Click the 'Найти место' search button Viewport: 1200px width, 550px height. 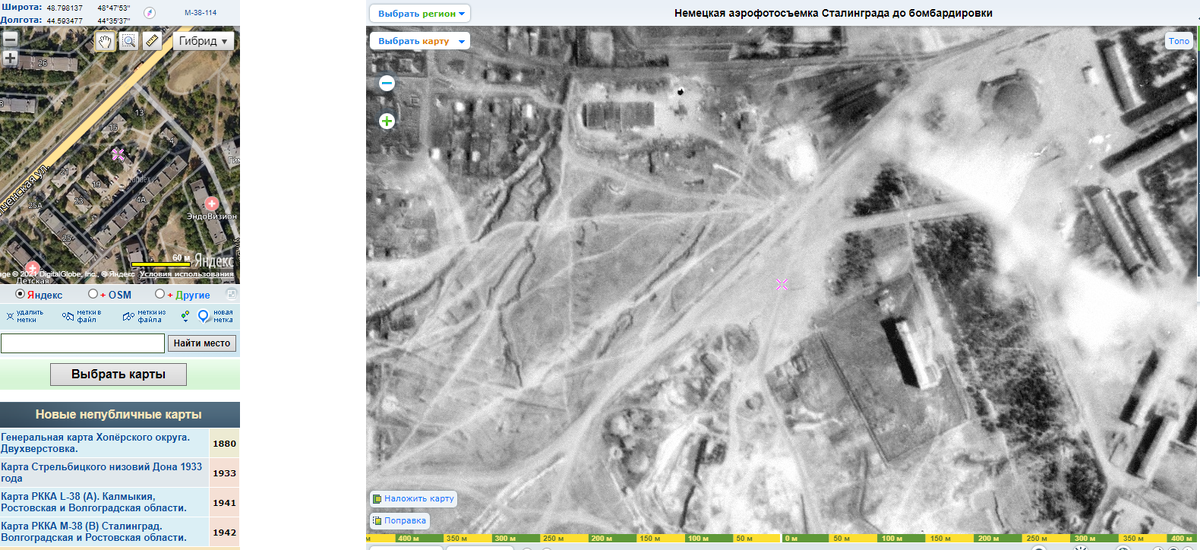pos(203,343)
